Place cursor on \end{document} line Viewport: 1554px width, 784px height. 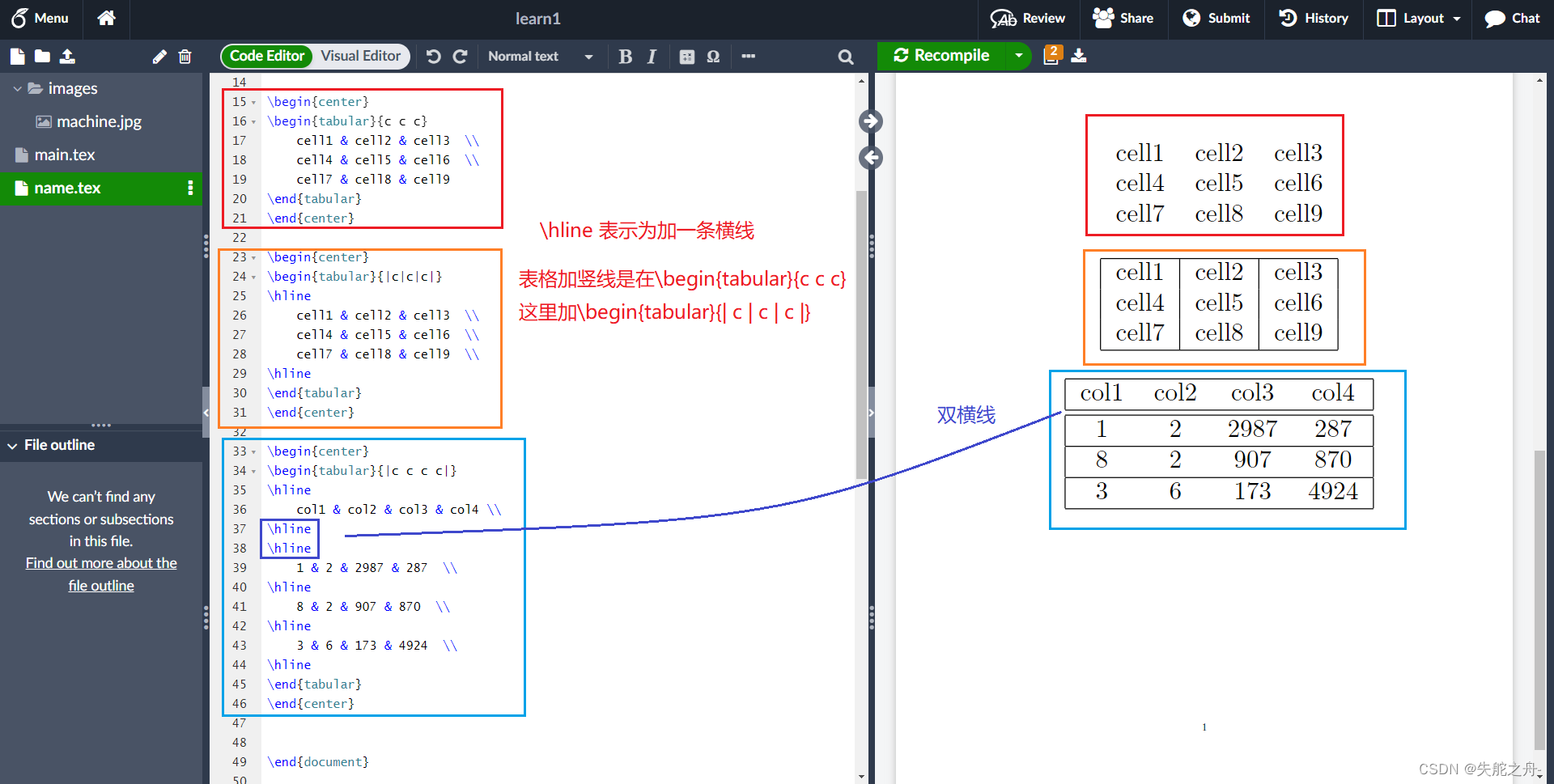(318, 761)
